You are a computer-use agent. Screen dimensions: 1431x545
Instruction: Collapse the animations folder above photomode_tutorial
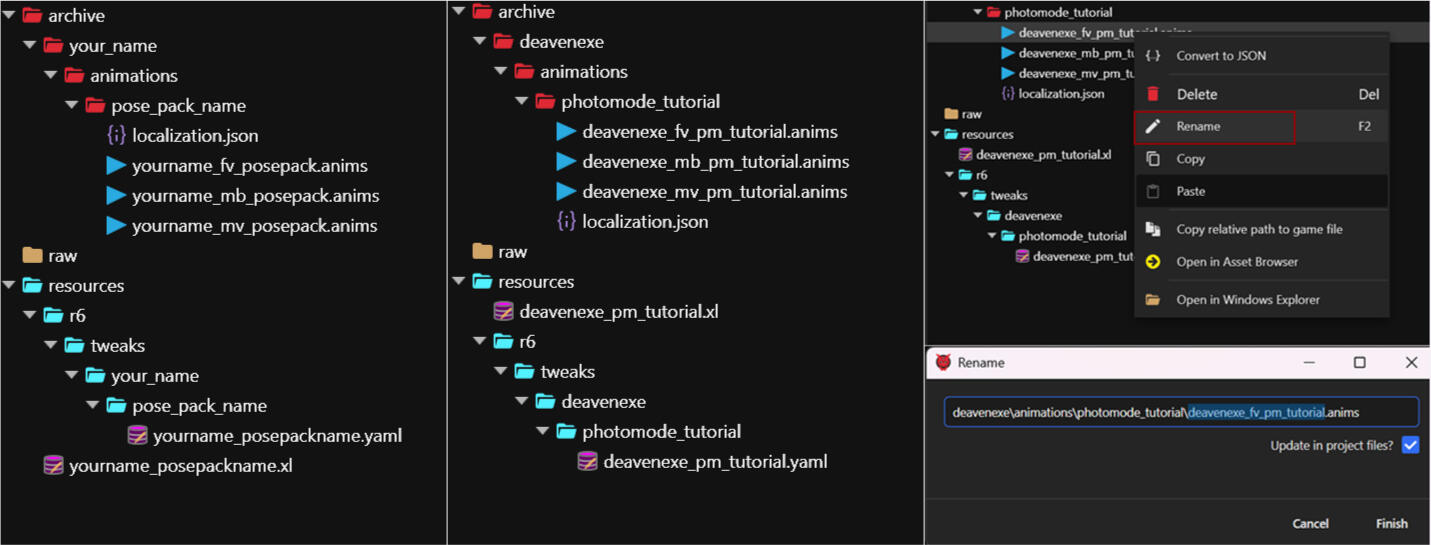[x=501, y=72]
